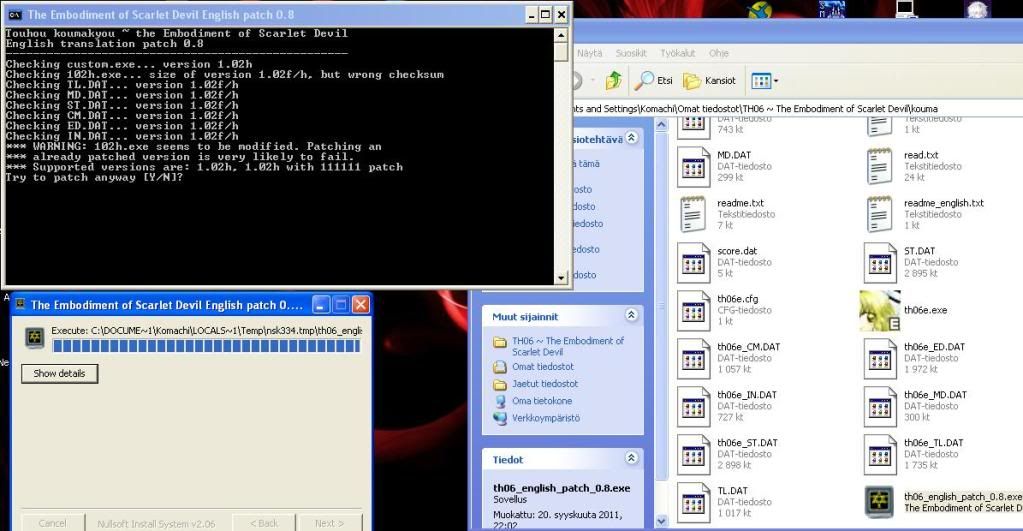Select the TL.DAT file icon

pos(693,502)
